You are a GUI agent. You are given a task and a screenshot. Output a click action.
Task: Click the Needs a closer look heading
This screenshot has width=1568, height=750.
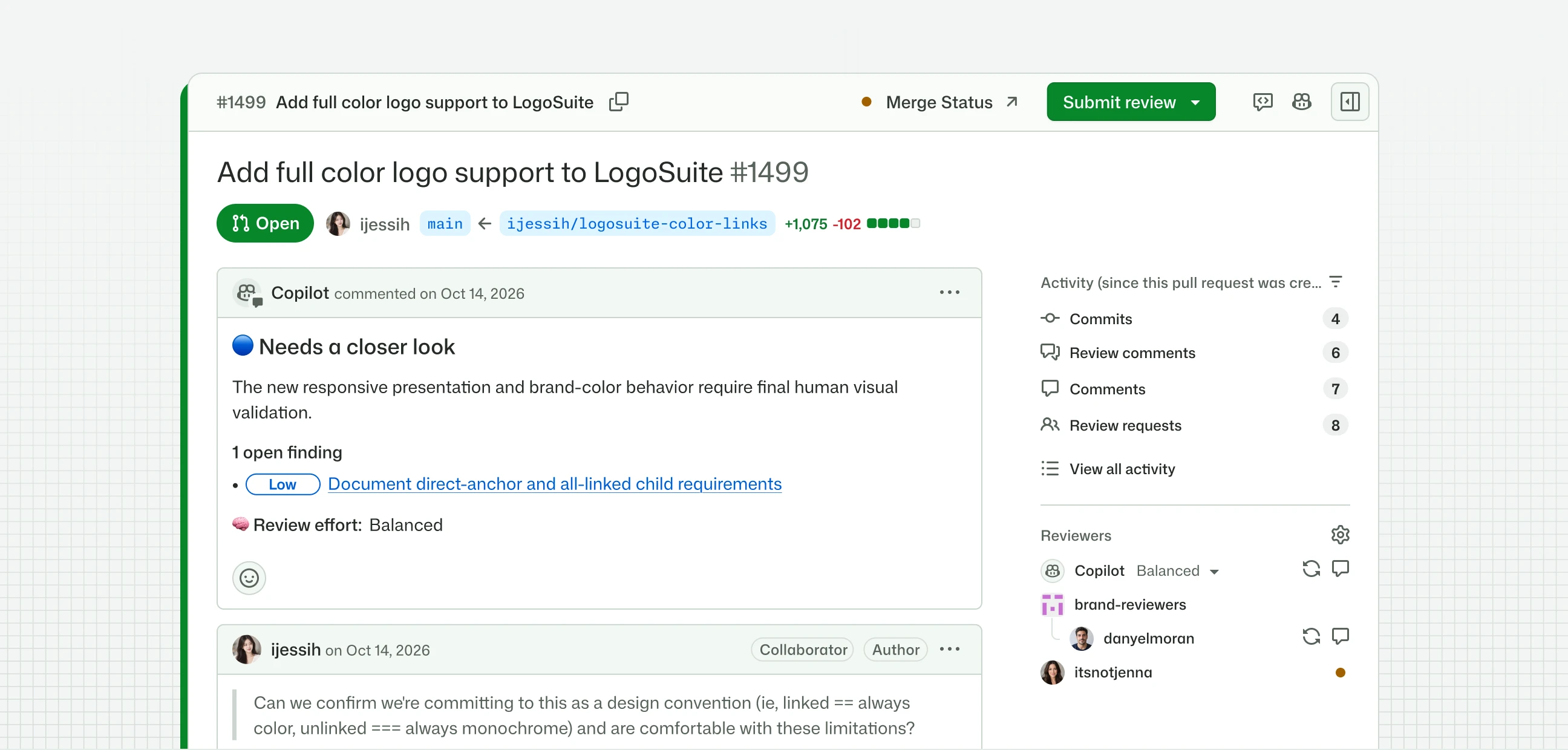click(x=357, y=347)
